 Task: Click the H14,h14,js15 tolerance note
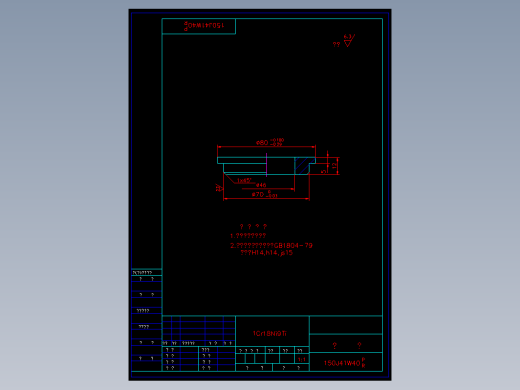tap(267, 253)
